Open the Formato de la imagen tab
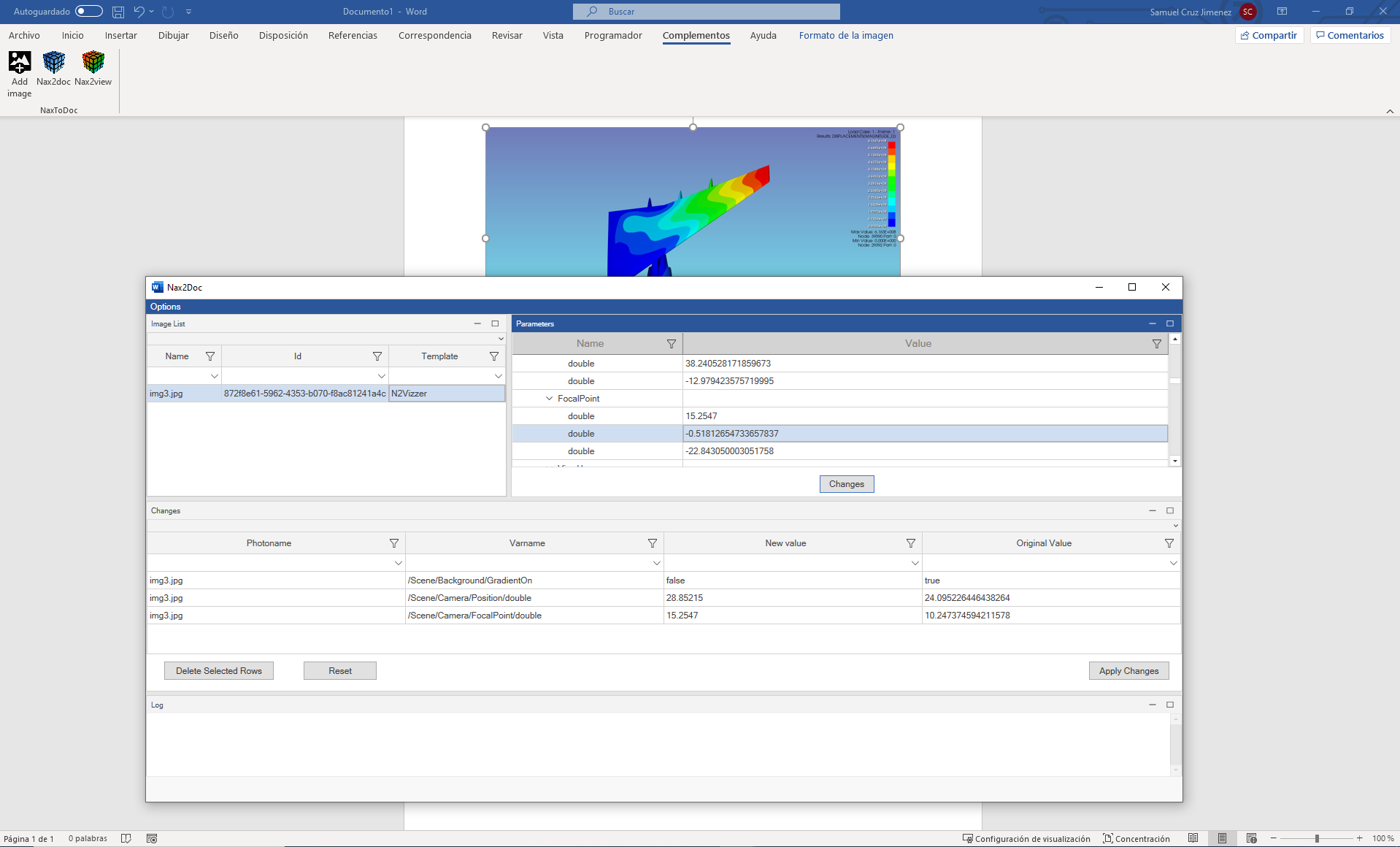 [846, 35]
